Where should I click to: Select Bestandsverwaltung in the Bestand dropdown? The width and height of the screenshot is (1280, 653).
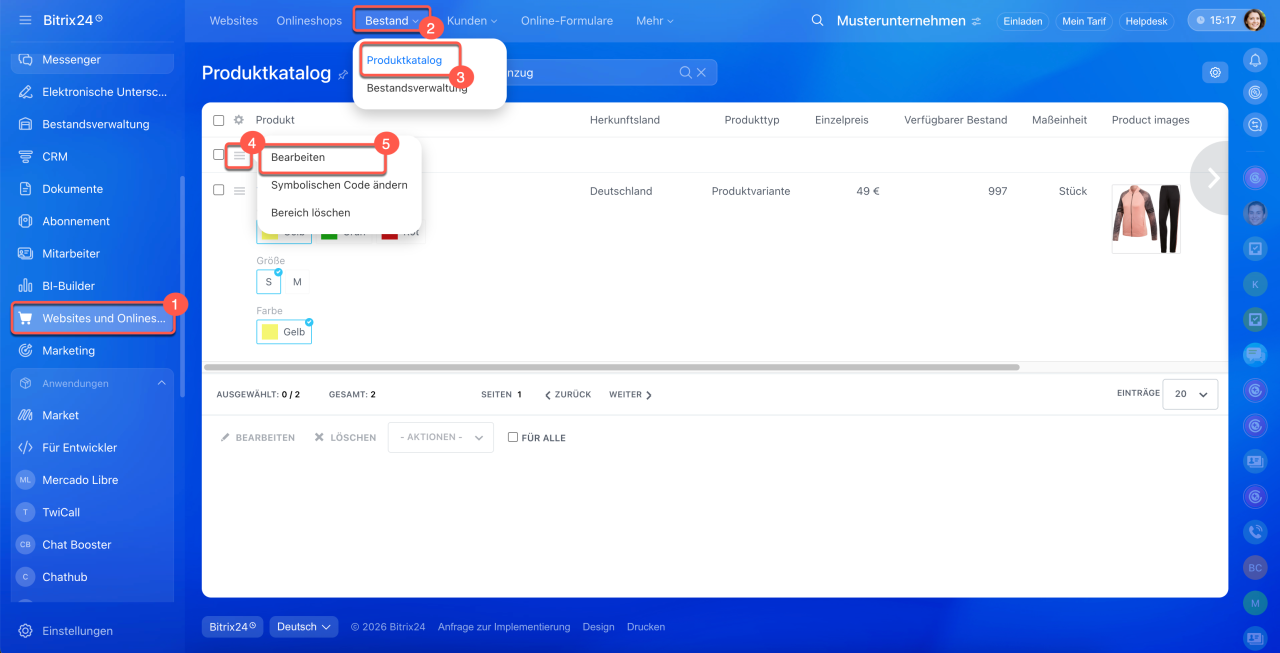pos(417,88)
